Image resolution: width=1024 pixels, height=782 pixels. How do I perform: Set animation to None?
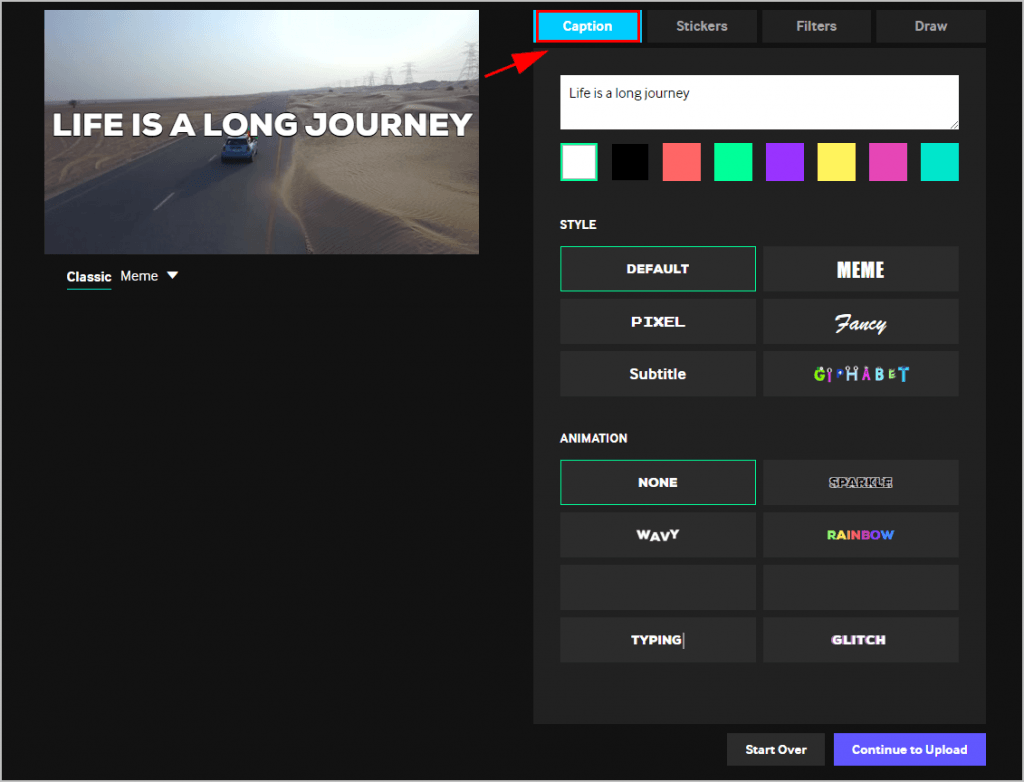[x=658, y=482]
